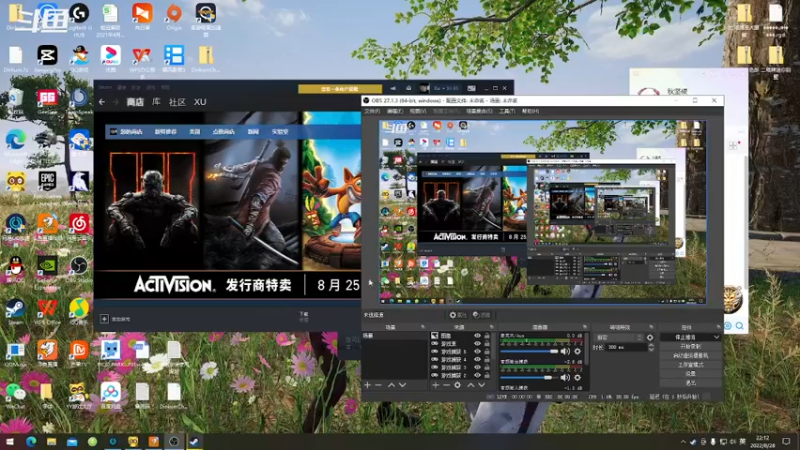The width and height of the screenshot is (800, 450).
Task: Open source properties gear in OBS source toolbar
Action: [458, 315]
